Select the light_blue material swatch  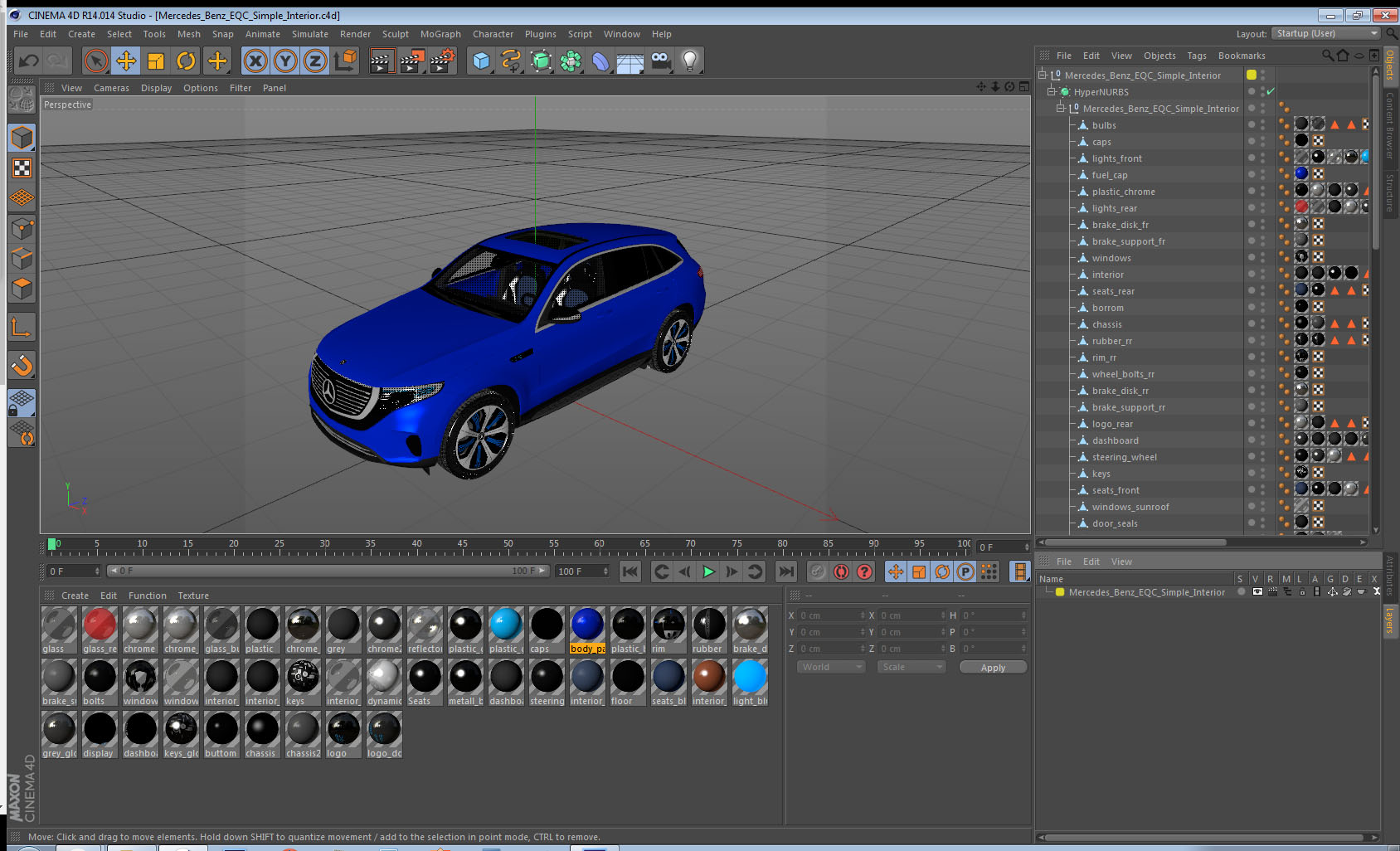pos(750,682)
